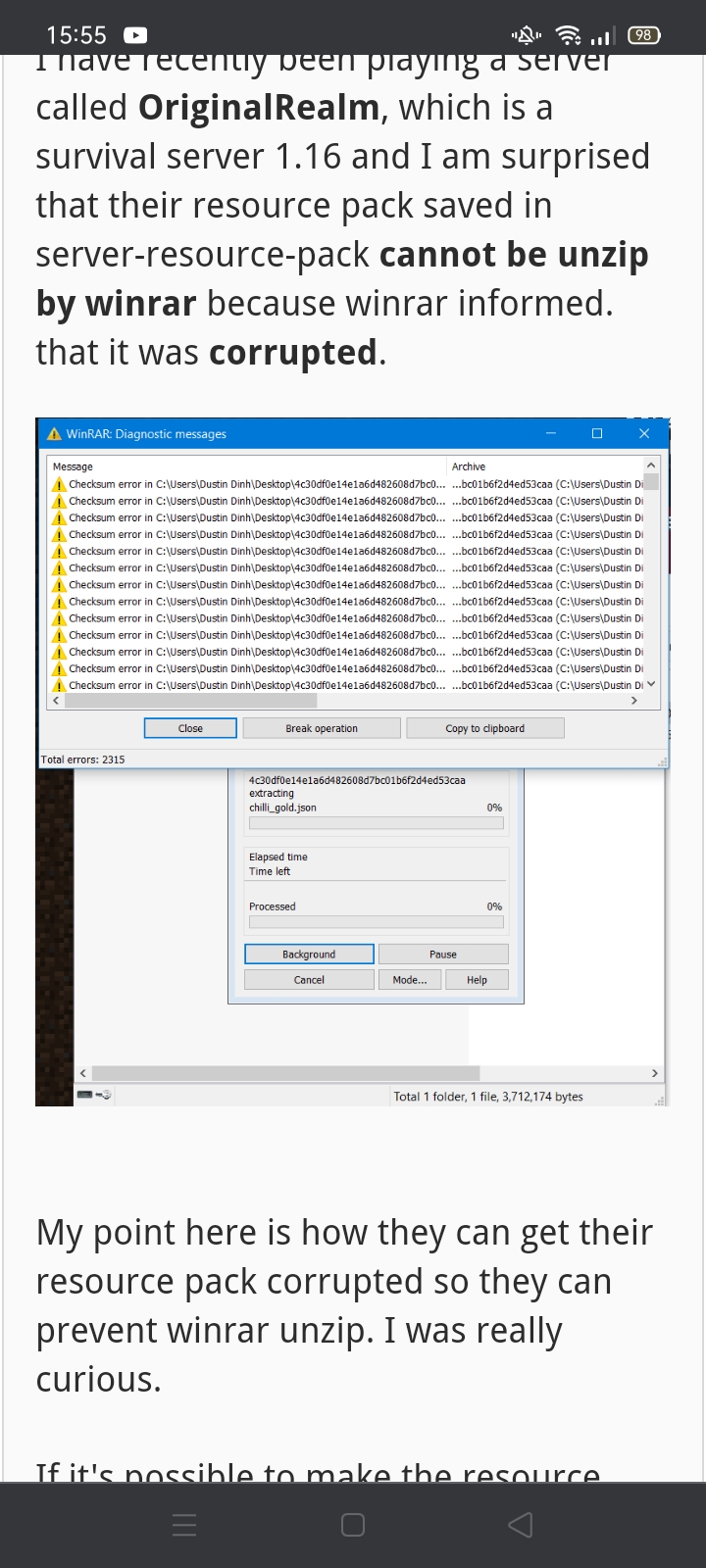The width and height of the screenshot is (706, 1568).
Task: Maximize the WinRAR Diagnostic messages window
Action: click(x=597, y=433)
